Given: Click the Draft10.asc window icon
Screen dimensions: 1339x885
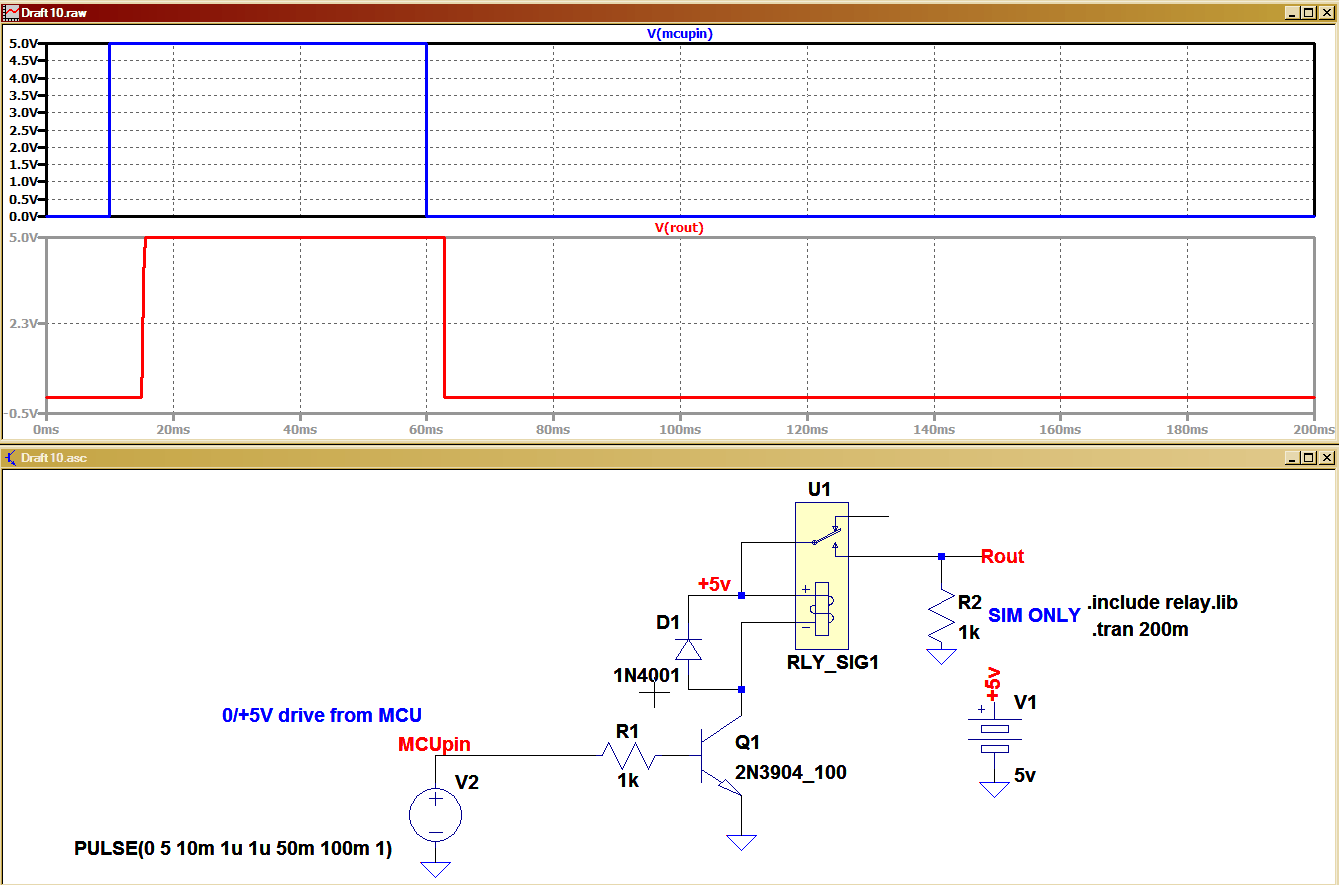Looking at the screenshot, I should (x=10, y=457).
